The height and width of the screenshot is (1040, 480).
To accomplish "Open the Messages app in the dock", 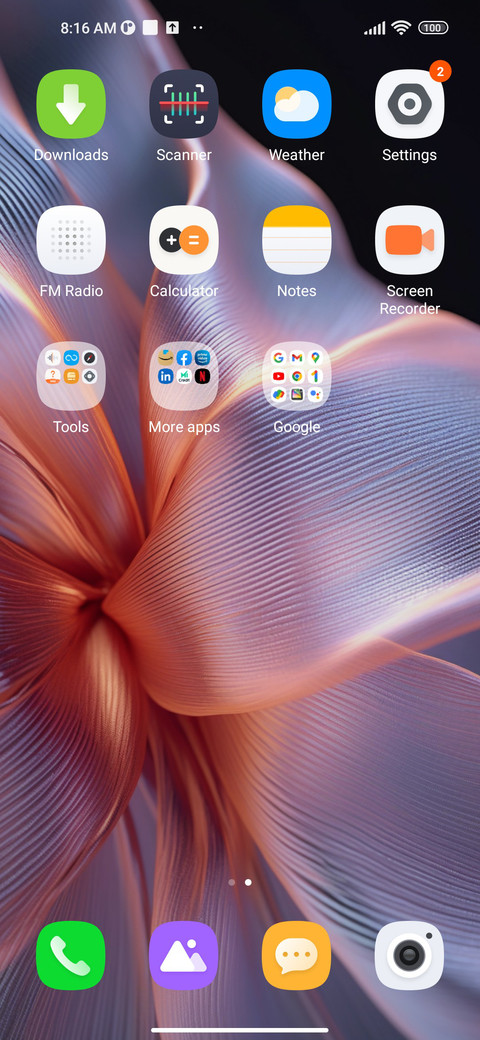I will [x=296, y=955].
